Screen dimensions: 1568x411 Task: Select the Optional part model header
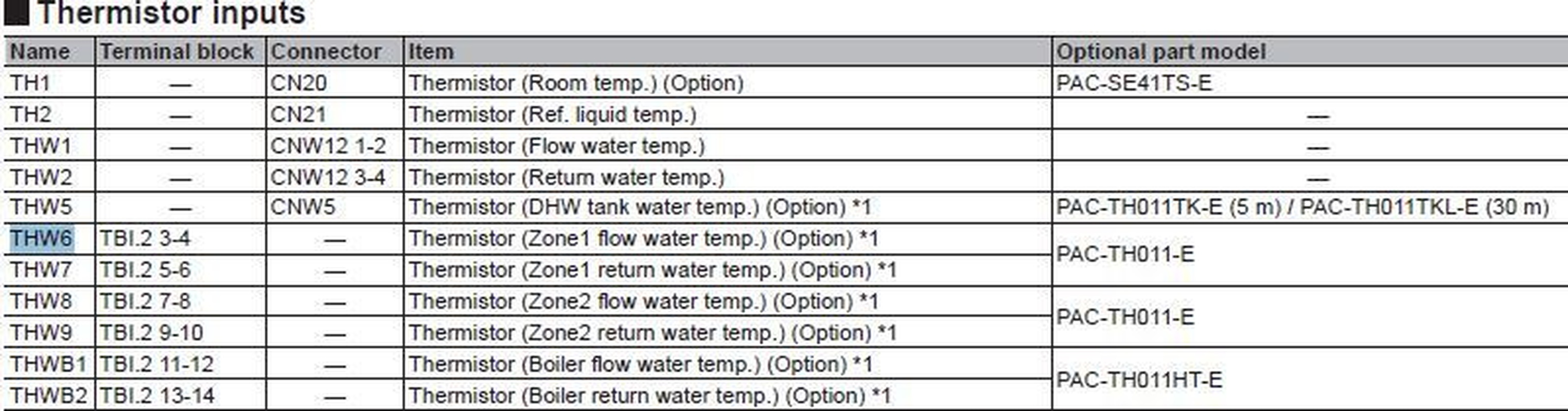[x=1161, y=52]
